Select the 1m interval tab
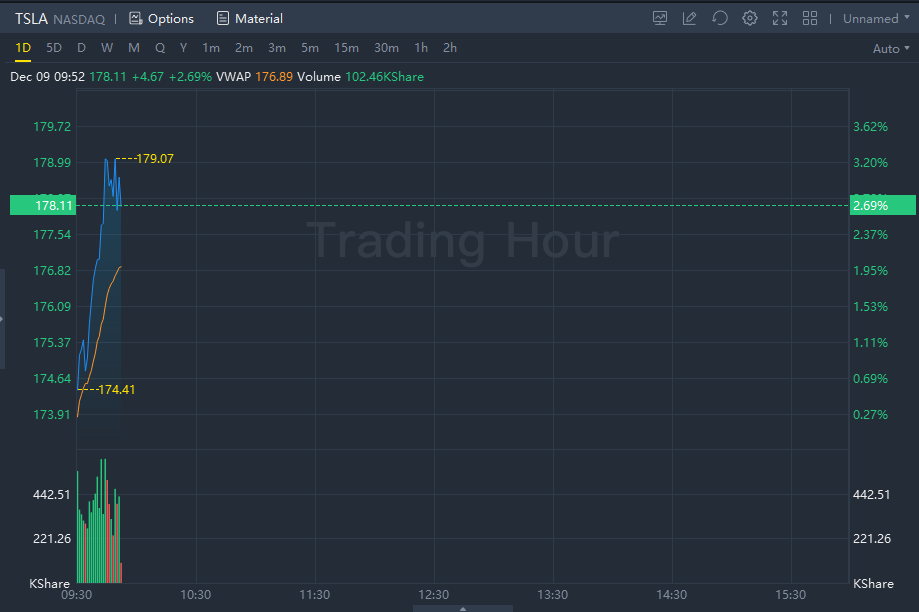 tap(211, 48)
